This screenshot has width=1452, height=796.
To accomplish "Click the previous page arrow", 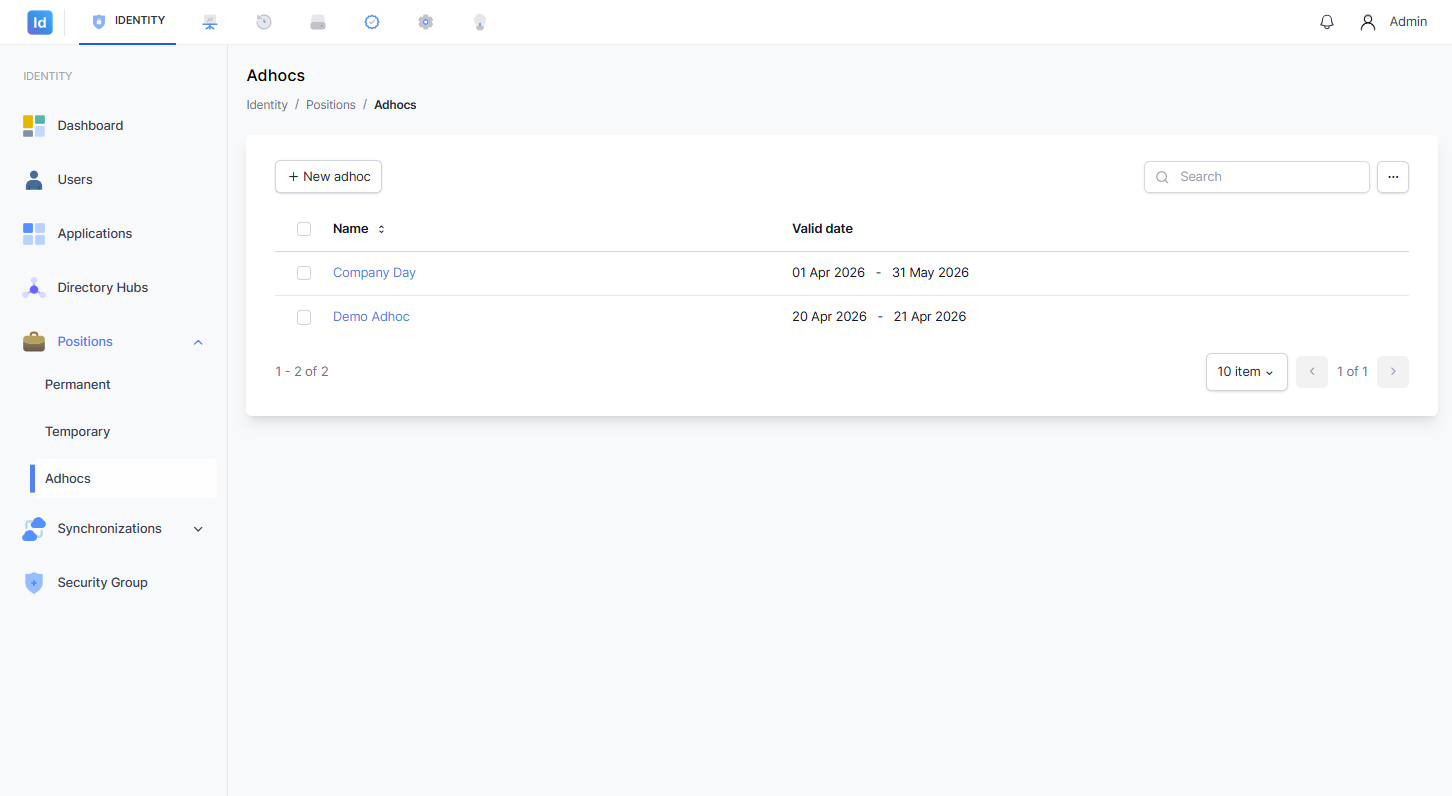I will [x=1312, y=372].
